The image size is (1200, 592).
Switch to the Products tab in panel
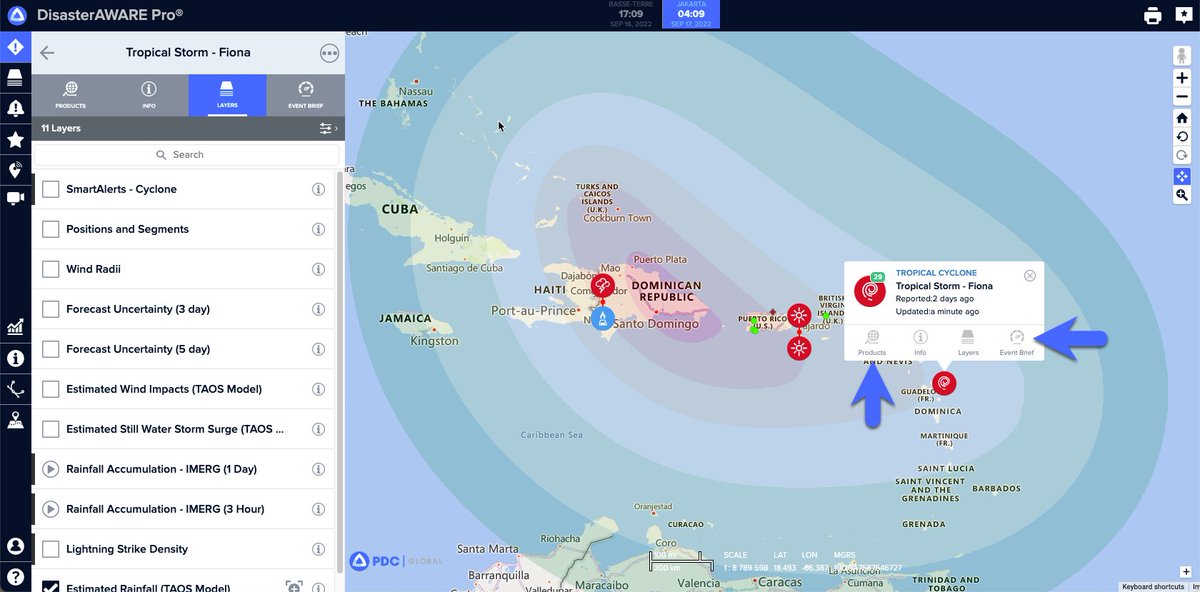pos(71,95)
